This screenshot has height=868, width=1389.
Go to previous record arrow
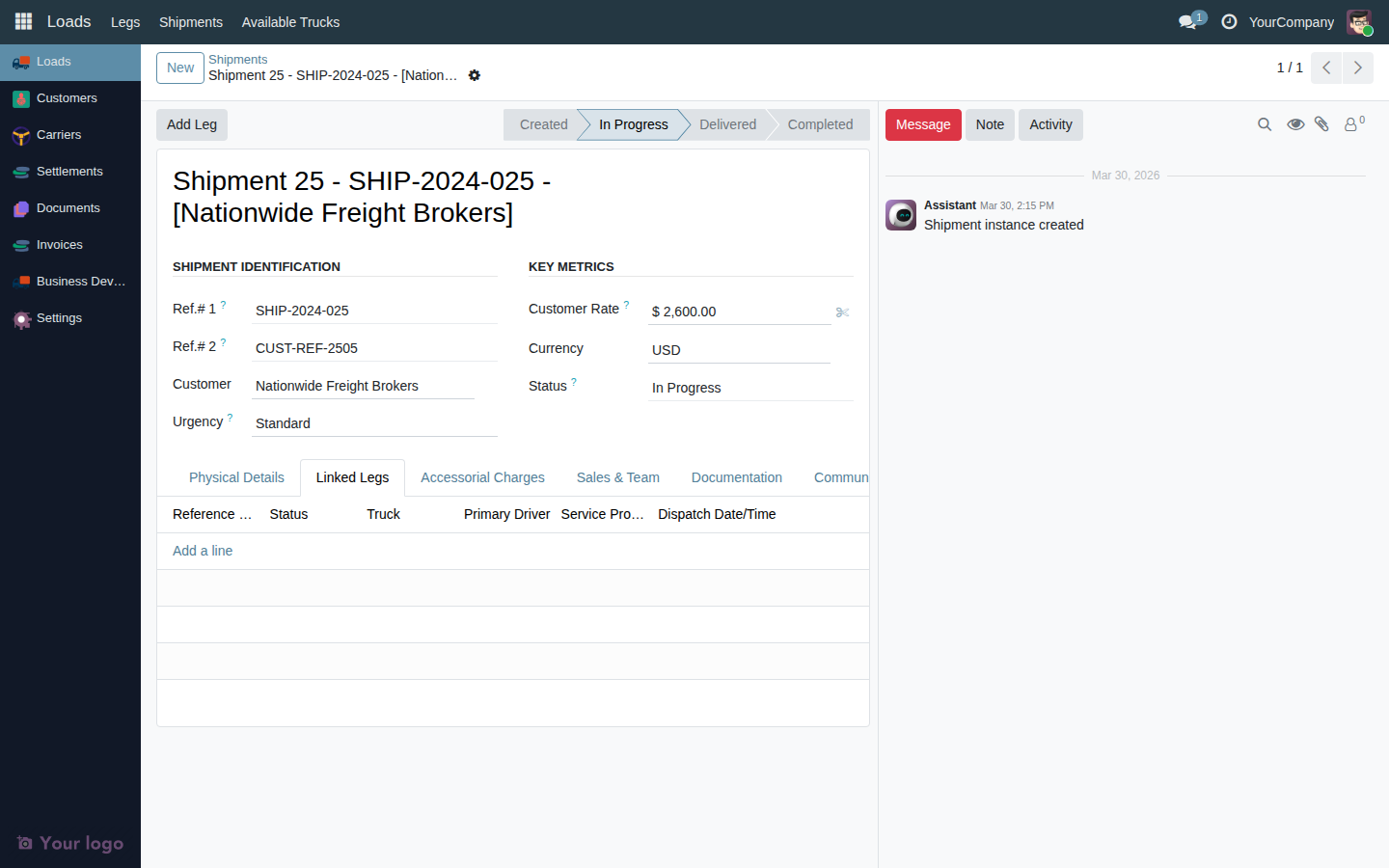pyautogui.click(x=1326, y=68)
